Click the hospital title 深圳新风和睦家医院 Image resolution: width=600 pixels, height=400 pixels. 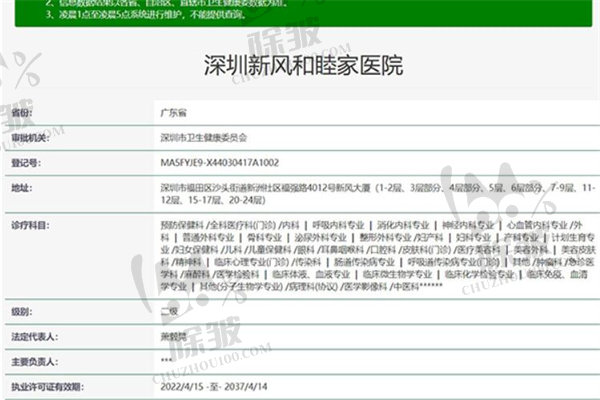(303, 65)
